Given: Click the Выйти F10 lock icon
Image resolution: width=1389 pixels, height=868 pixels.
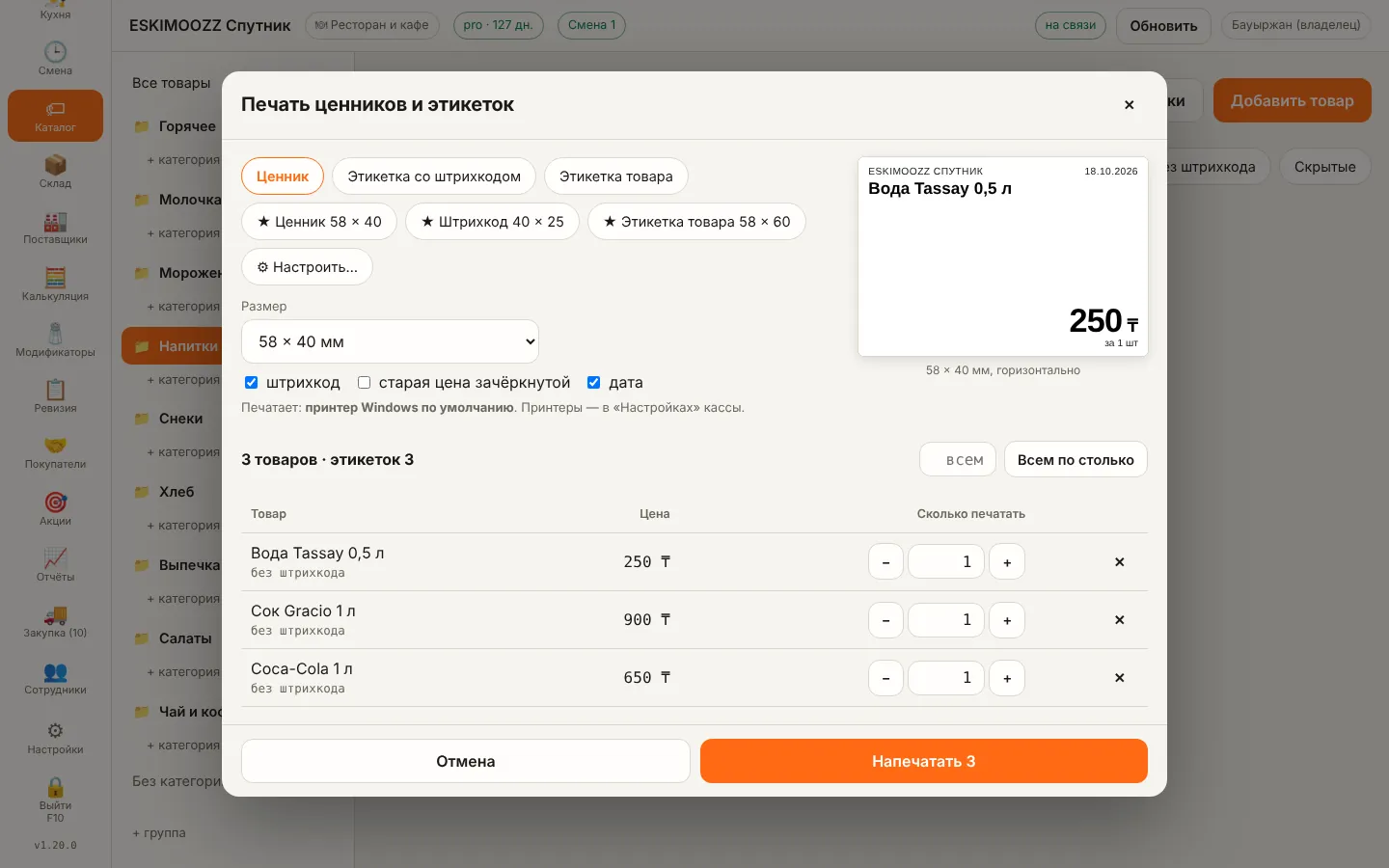Looking at the screenshot, I should coord(55,799).
